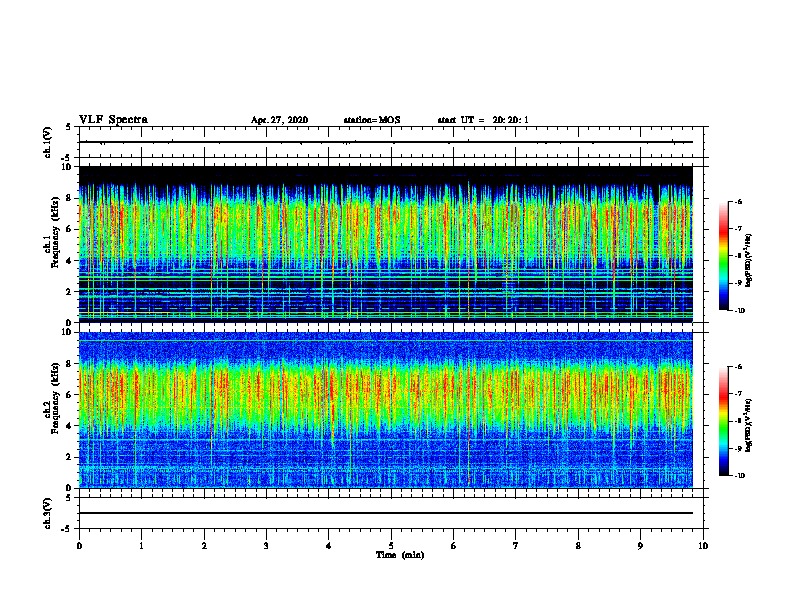792x612 pixels.
Task: Select the date text "Apr. 27, 2020"
Action: (x=279, y=120)
